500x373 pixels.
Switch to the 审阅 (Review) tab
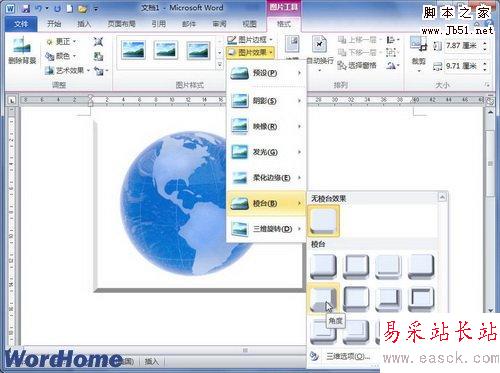pos(219,24)
